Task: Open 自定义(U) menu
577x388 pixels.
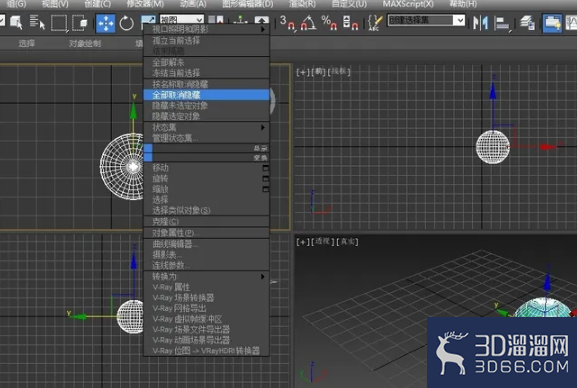Action: (x=349, y=4)
